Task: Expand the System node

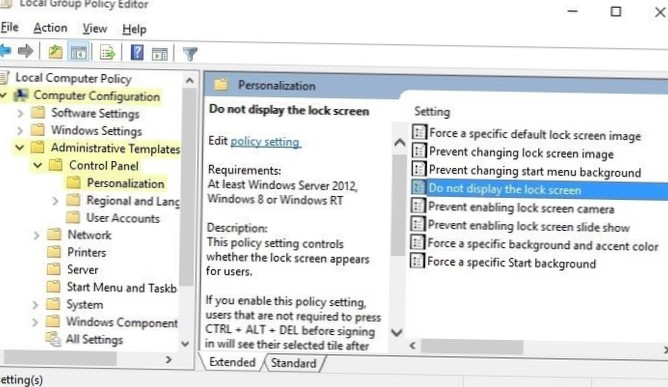Action: tap(35, 305)
